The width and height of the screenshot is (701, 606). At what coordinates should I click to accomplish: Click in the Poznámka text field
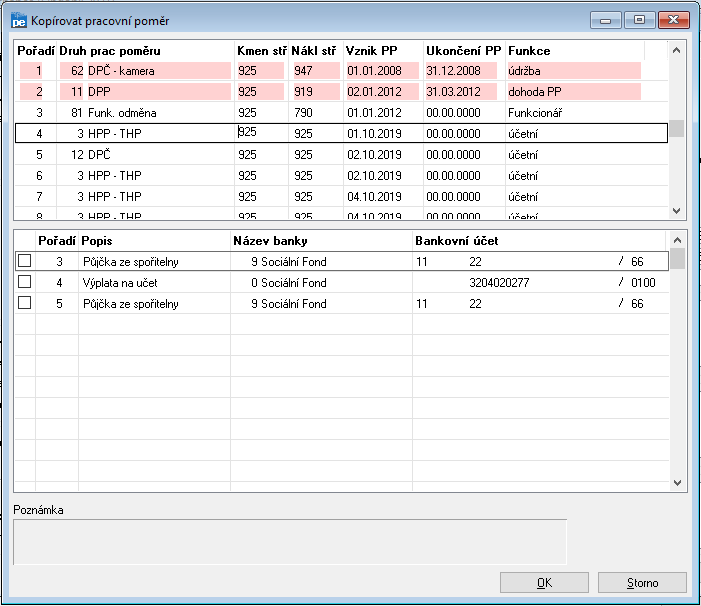(x=290, y=542)
